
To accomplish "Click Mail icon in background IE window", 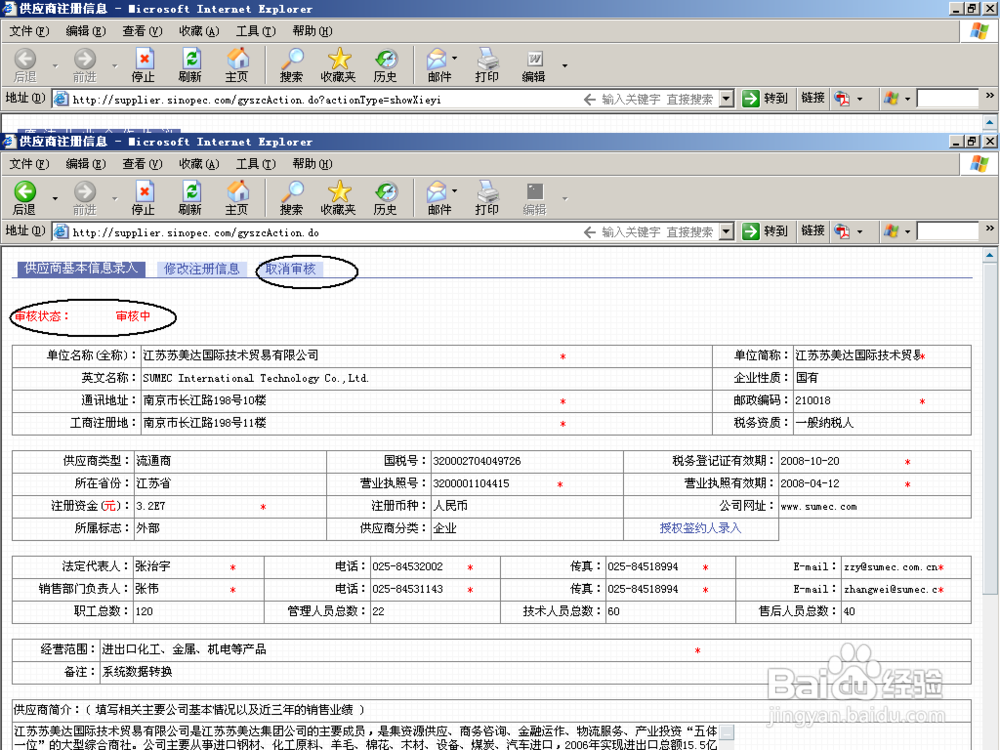I will click(x=437, y=59).
